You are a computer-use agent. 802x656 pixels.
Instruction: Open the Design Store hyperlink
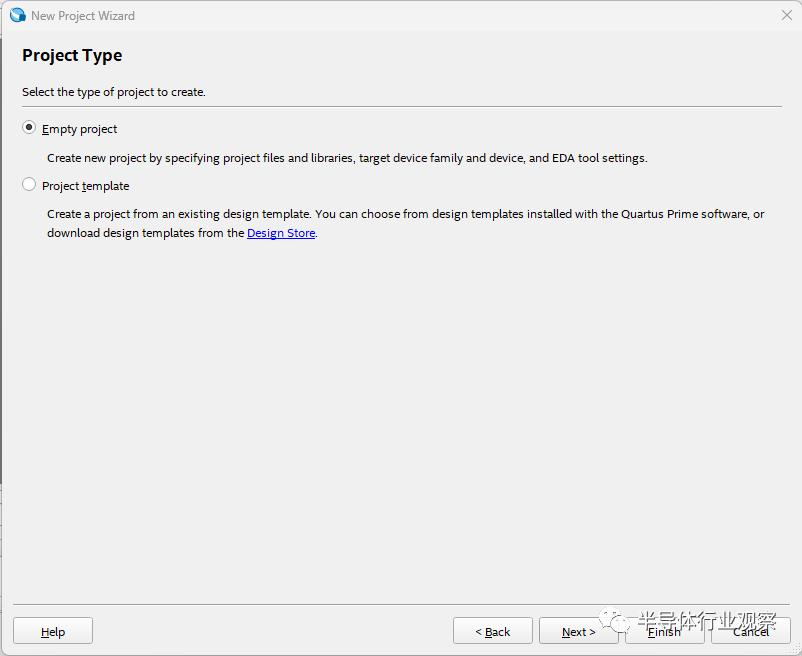pyautogui.click(x=281, y=233)
